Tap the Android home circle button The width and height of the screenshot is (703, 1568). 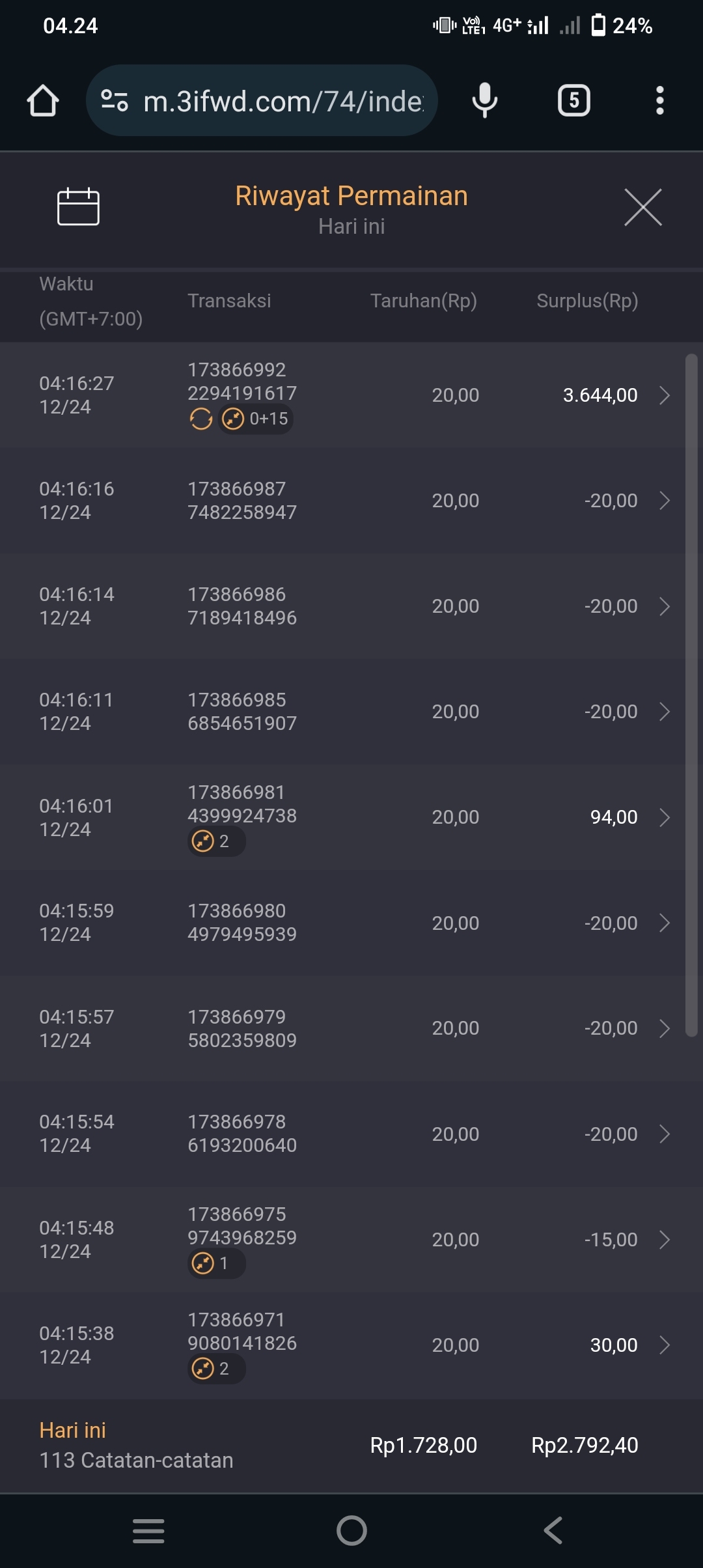click(x=351, y=1530)
